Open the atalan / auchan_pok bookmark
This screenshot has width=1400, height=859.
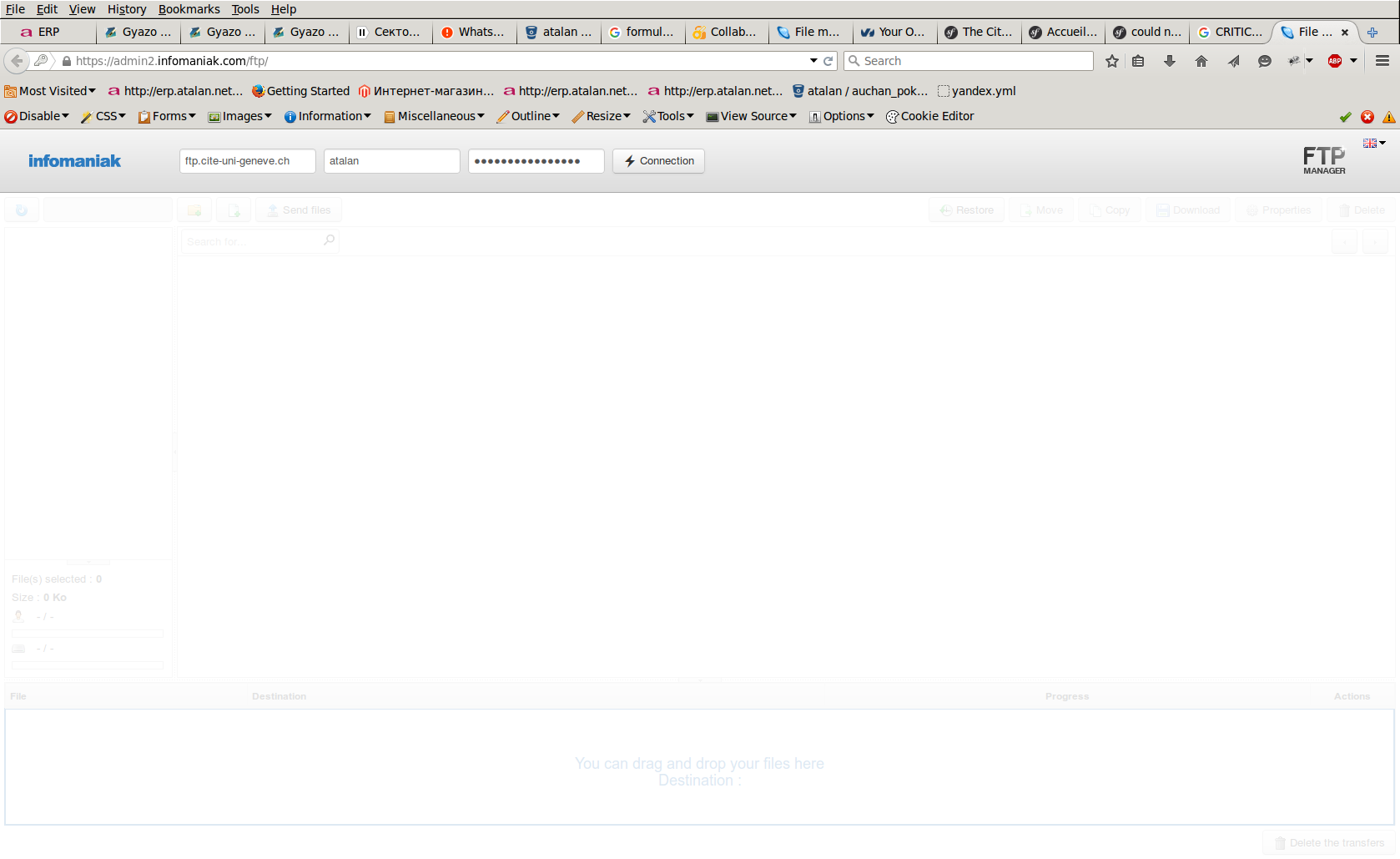tap(860, 91)
